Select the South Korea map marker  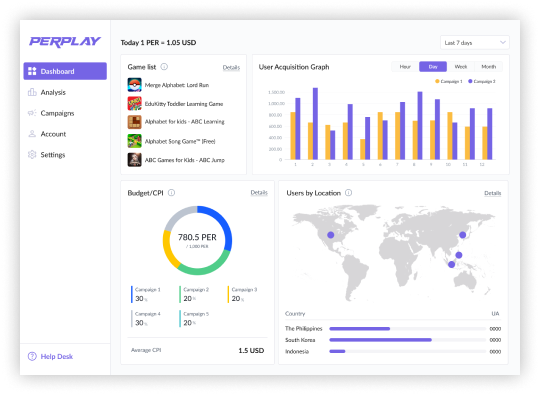point(463,235)
